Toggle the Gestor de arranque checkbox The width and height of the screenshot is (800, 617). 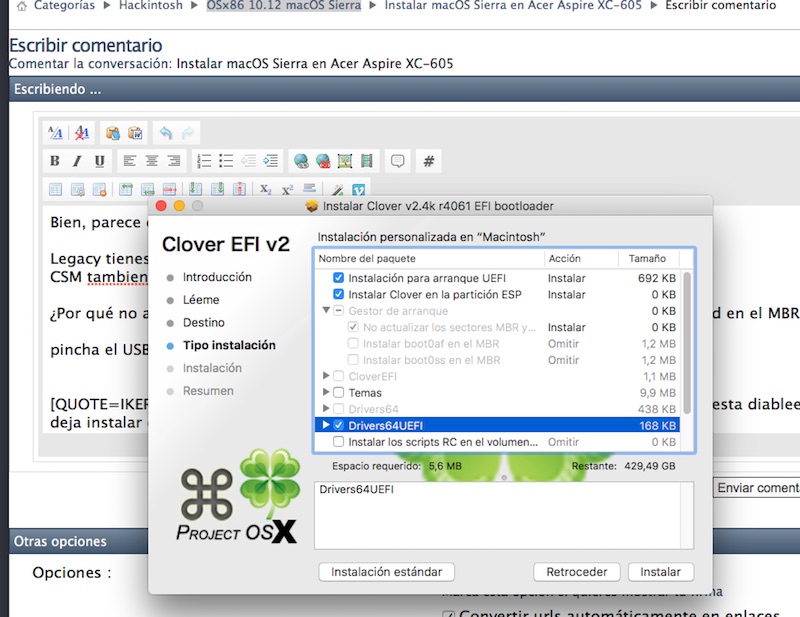point(338,310)
